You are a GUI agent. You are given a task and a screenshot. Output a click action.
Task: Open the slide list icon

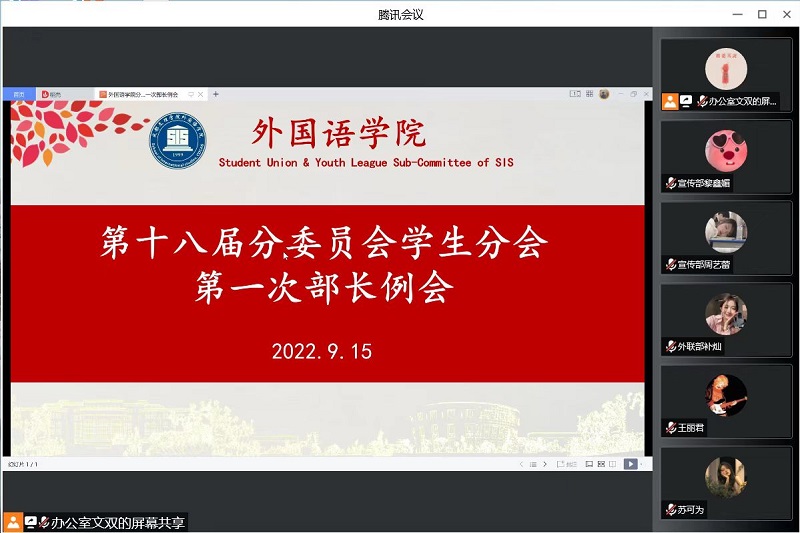(x=533, y=464)
